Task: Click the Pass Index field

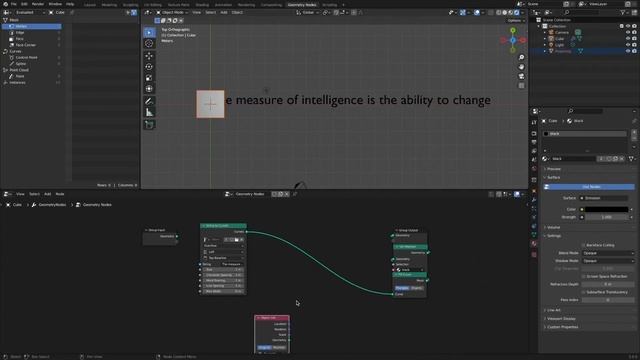Action: [x=608, y=300]
